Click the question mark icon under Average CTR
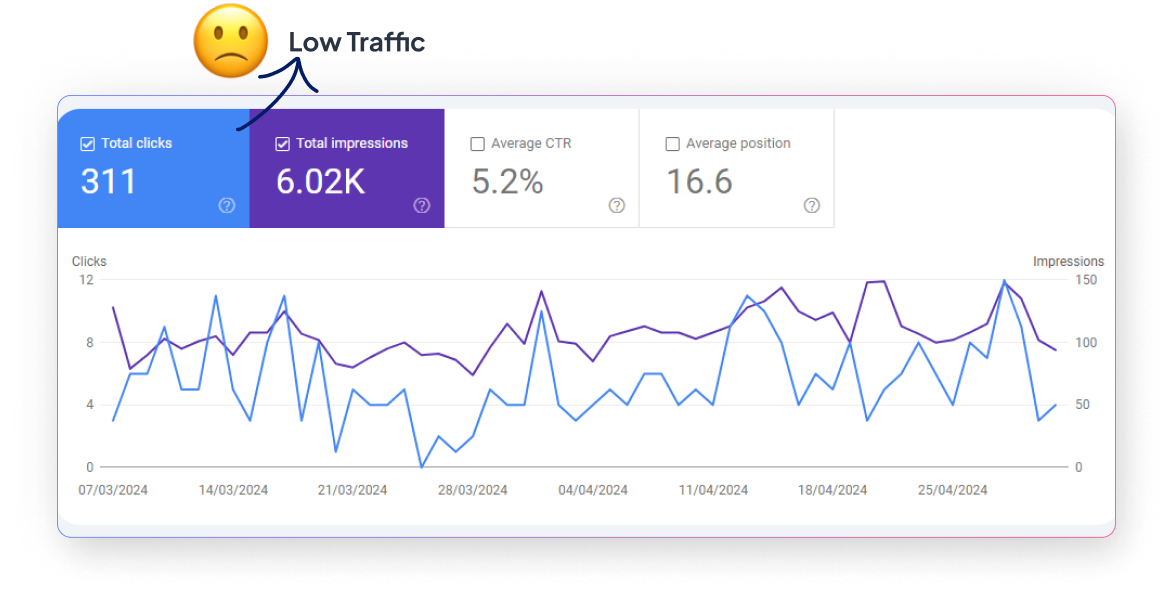 point(617,205)
